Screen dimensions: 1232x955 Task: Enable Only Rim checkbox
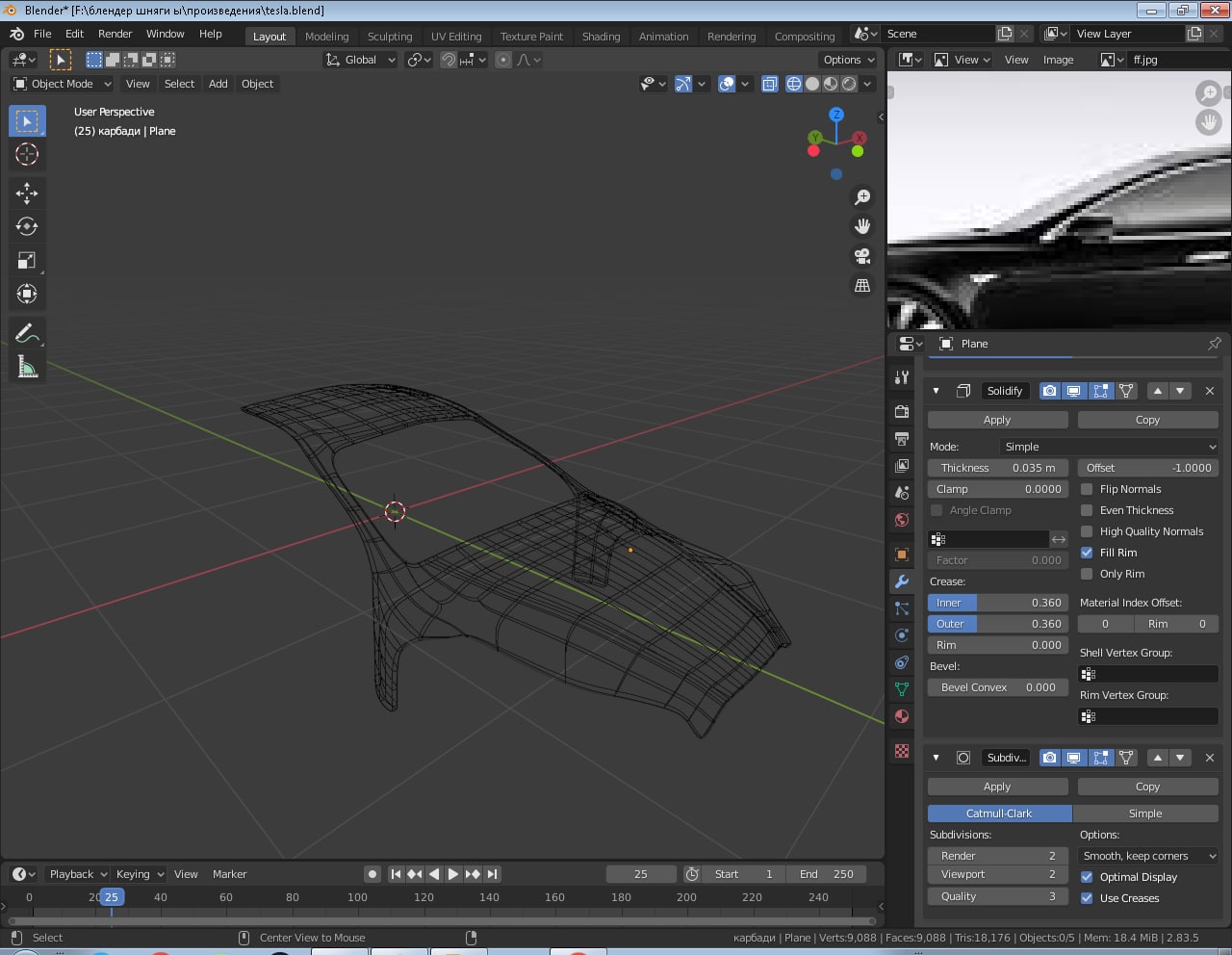click(x=1087, y=574)
